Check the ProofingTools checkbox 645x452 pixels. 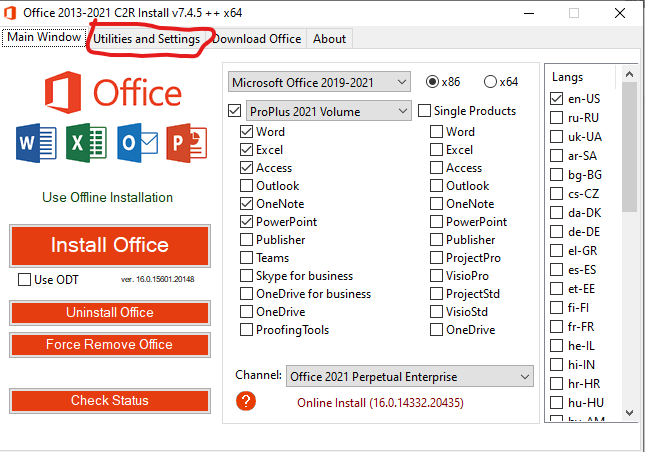coord(246,330)
